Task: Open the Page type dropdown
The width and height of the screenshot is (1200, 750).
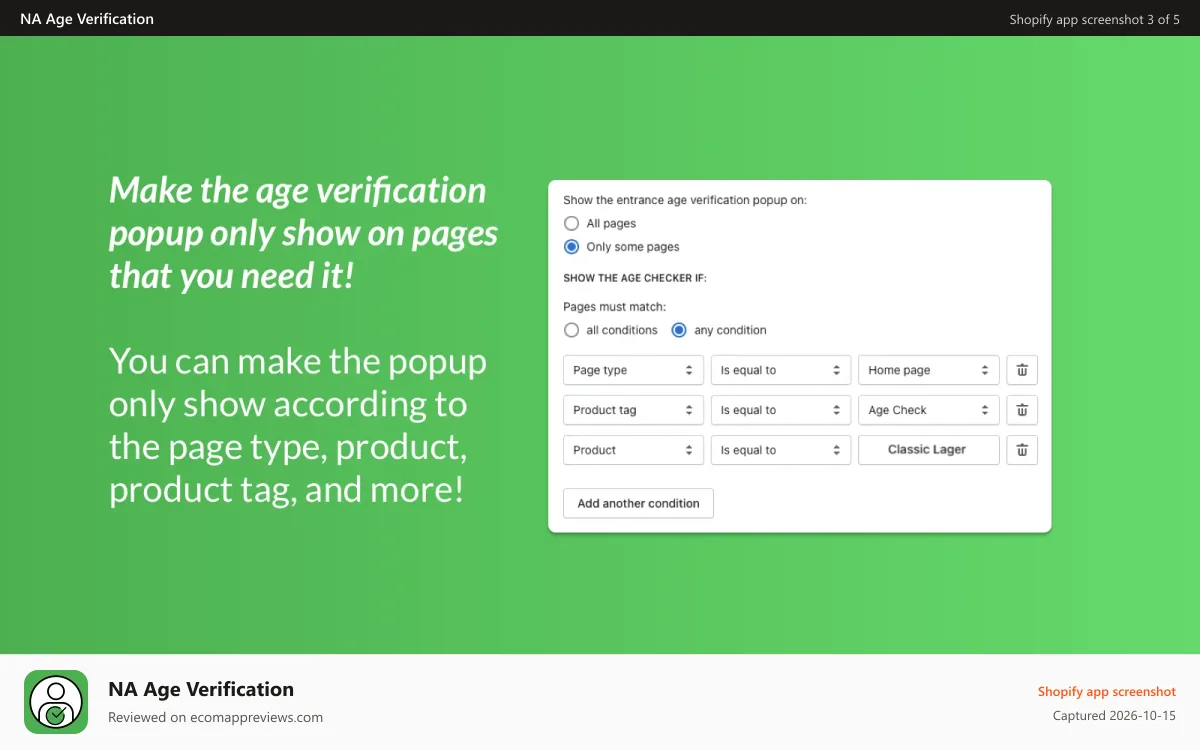Action: 634,370
